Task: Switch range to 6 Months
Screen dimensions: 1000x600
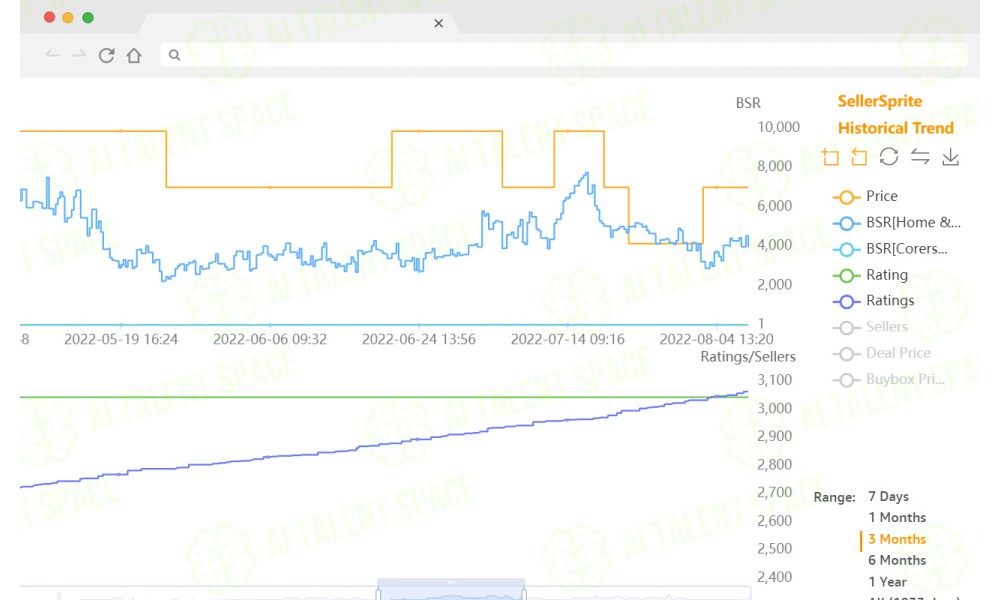Action: (897, 560)
